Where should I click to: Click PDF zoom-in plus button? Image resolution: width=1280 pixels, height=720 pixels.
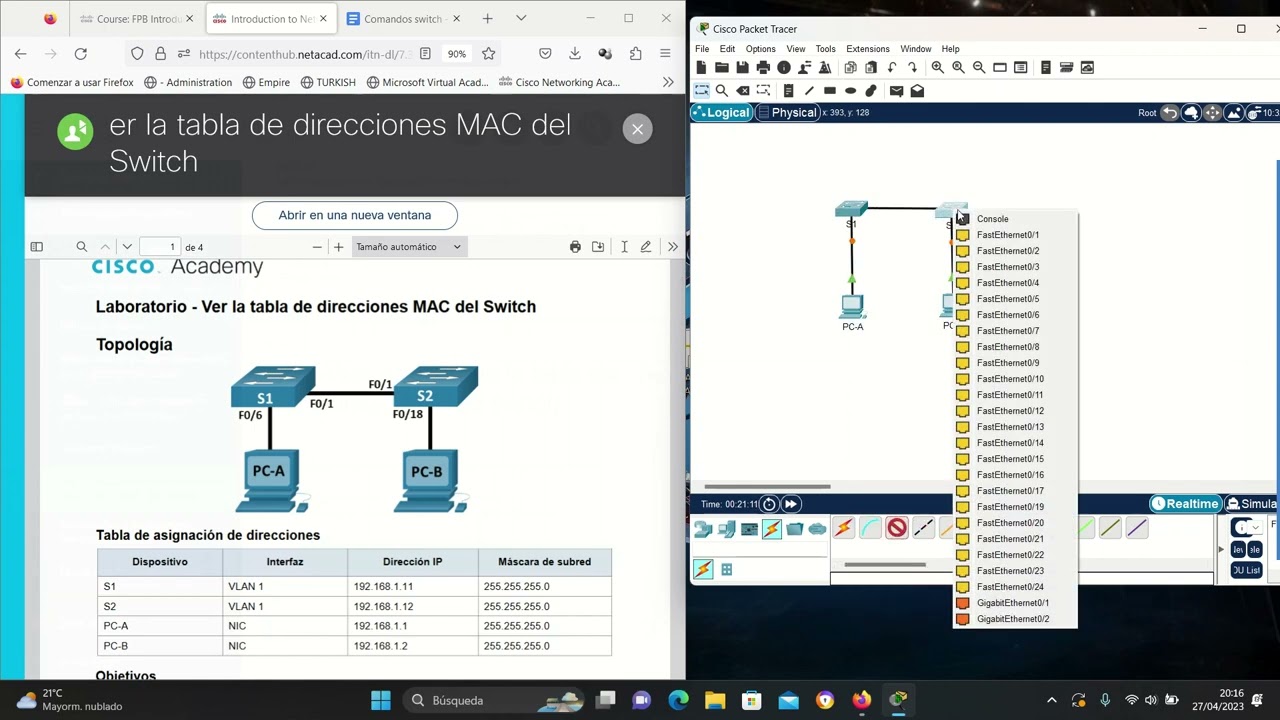(x=338, y=247)
